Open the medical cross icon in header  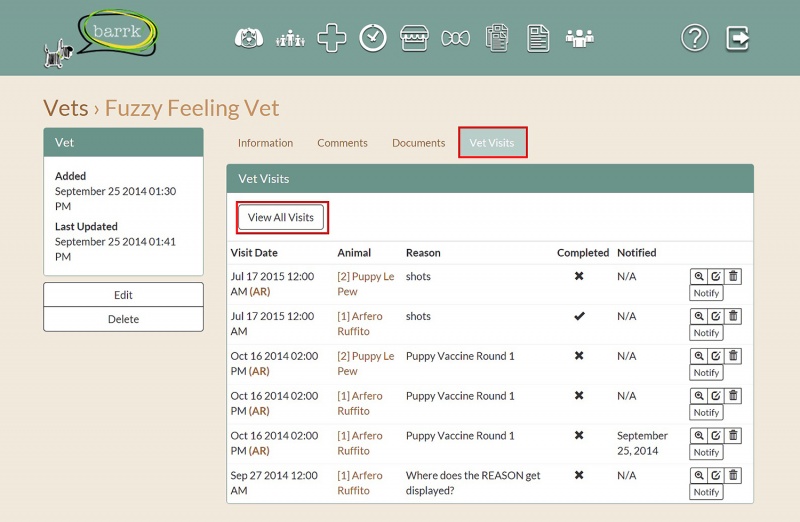click(332, 38)
